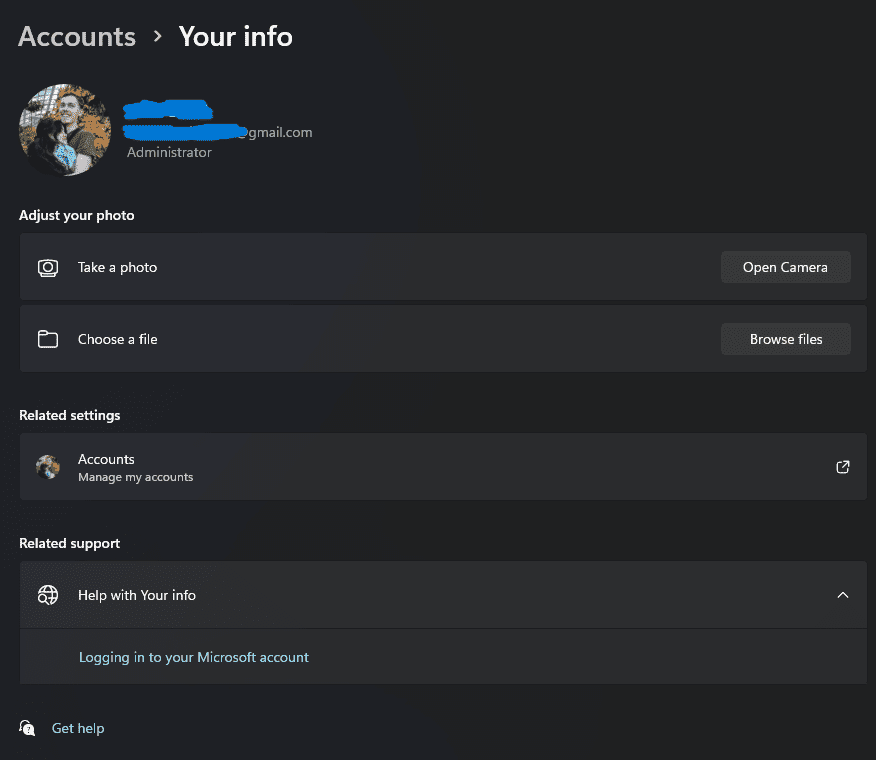Collapse the Help with Your info section
The image size is (876, 760).
(842, 595)
